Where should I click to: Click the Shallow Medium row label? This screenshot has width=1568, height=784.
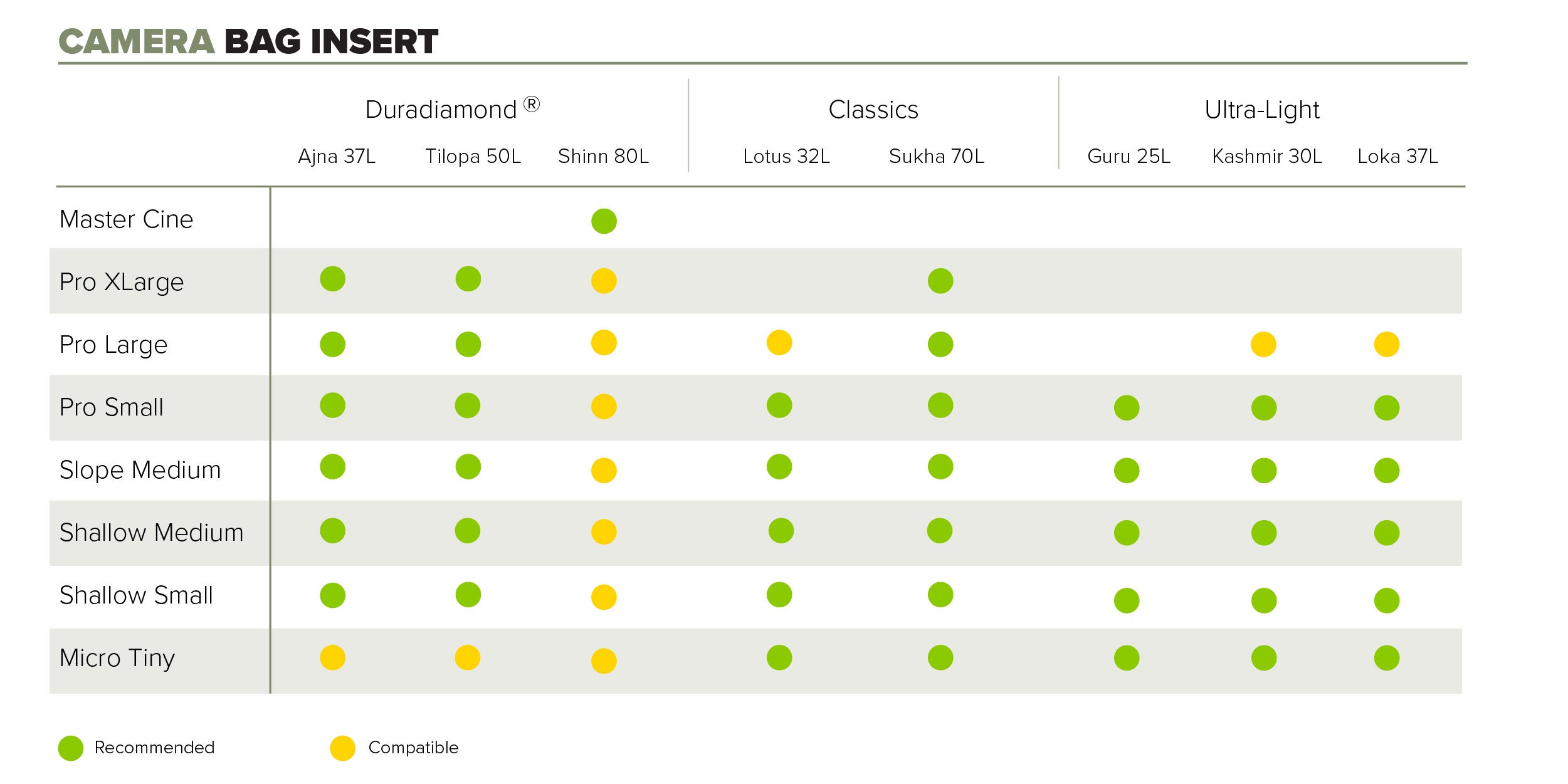151,533
